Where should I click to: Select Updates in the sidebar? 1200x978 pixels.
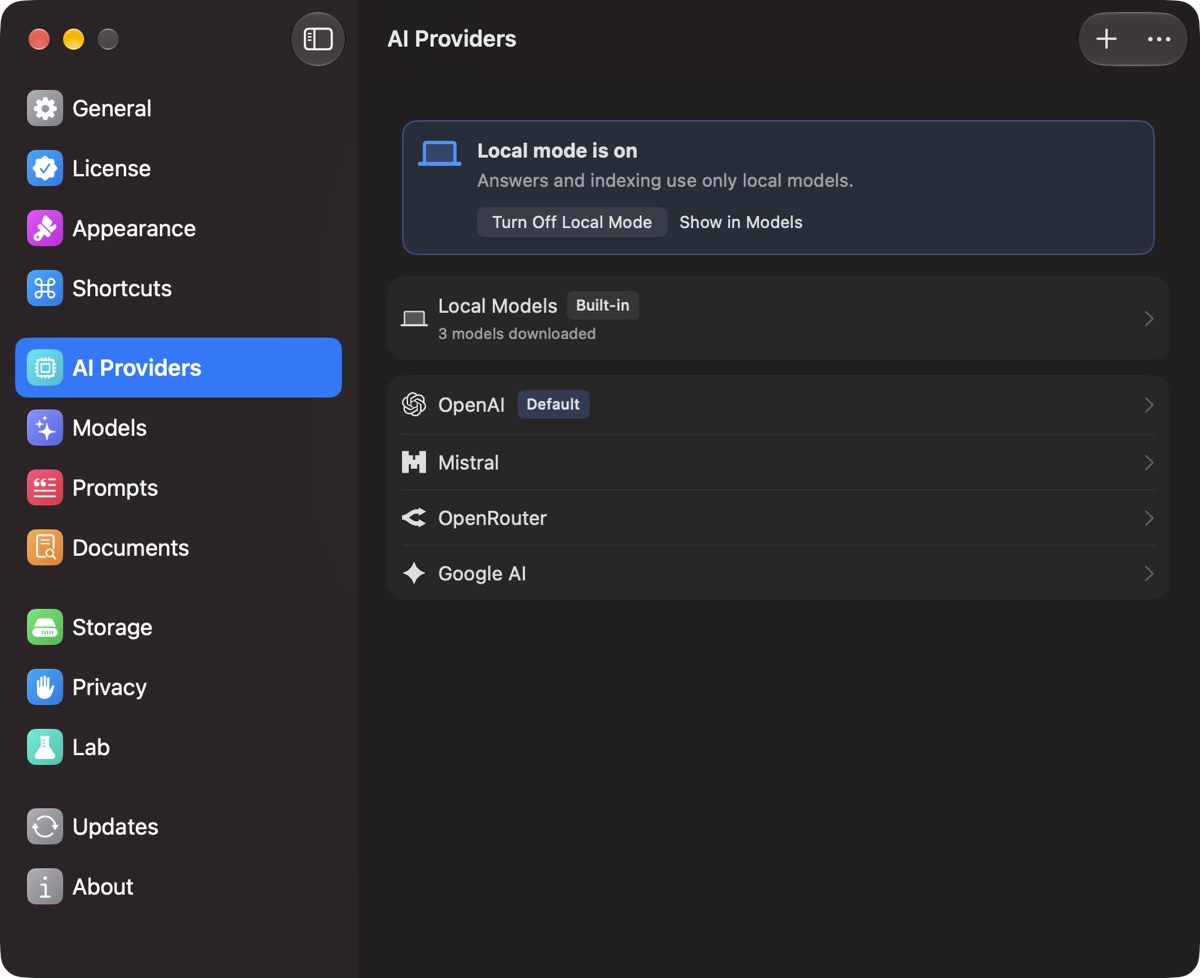pyautogui.click(x=178, y=827)
